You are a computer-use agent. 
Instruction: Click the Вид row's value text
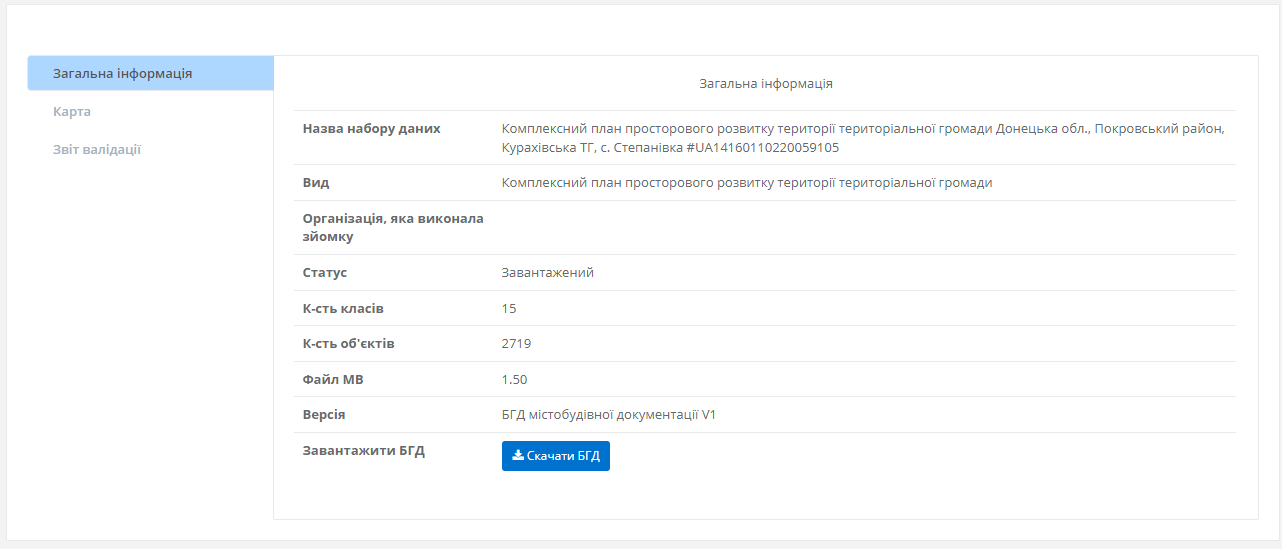point(746,183)
